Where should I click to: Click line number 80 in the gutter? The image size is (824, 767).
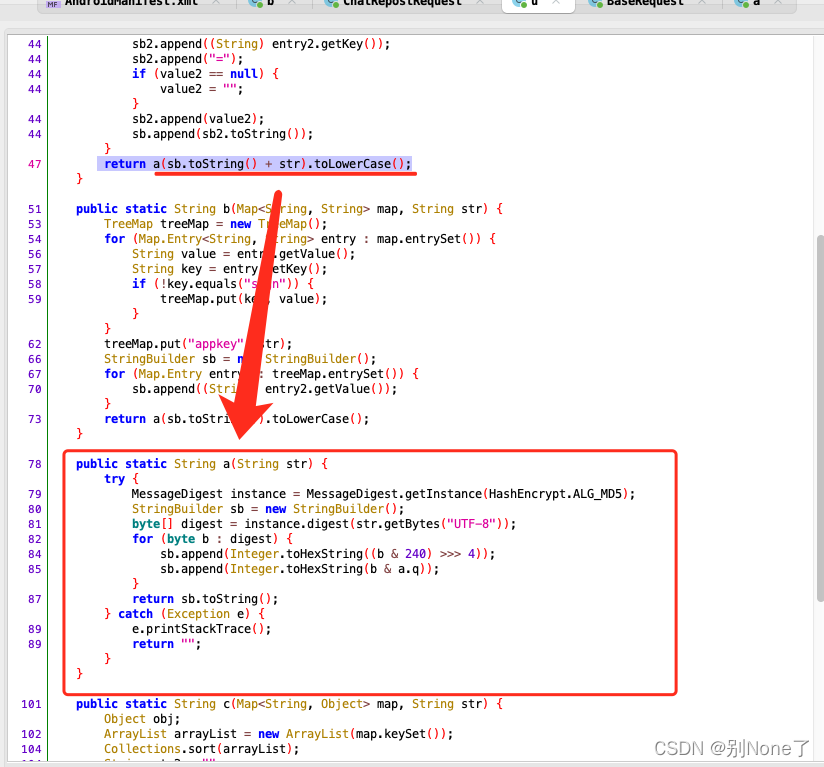(x=35, y=509)
